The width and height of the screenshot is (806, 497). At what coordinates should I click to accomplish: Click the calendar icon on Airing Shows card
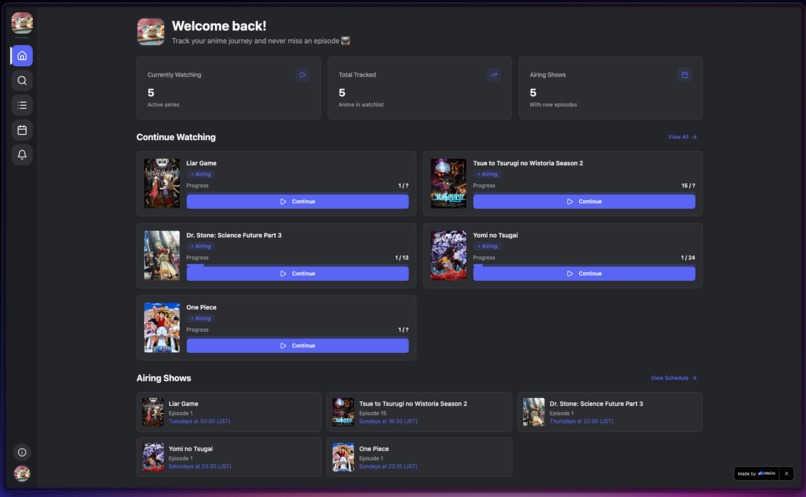coord(685,75)
